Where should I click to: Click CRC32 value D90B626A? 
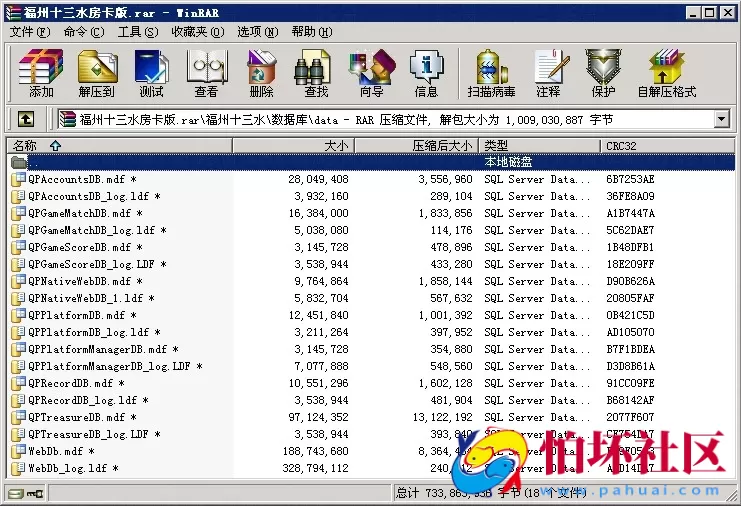coord(630,281)
